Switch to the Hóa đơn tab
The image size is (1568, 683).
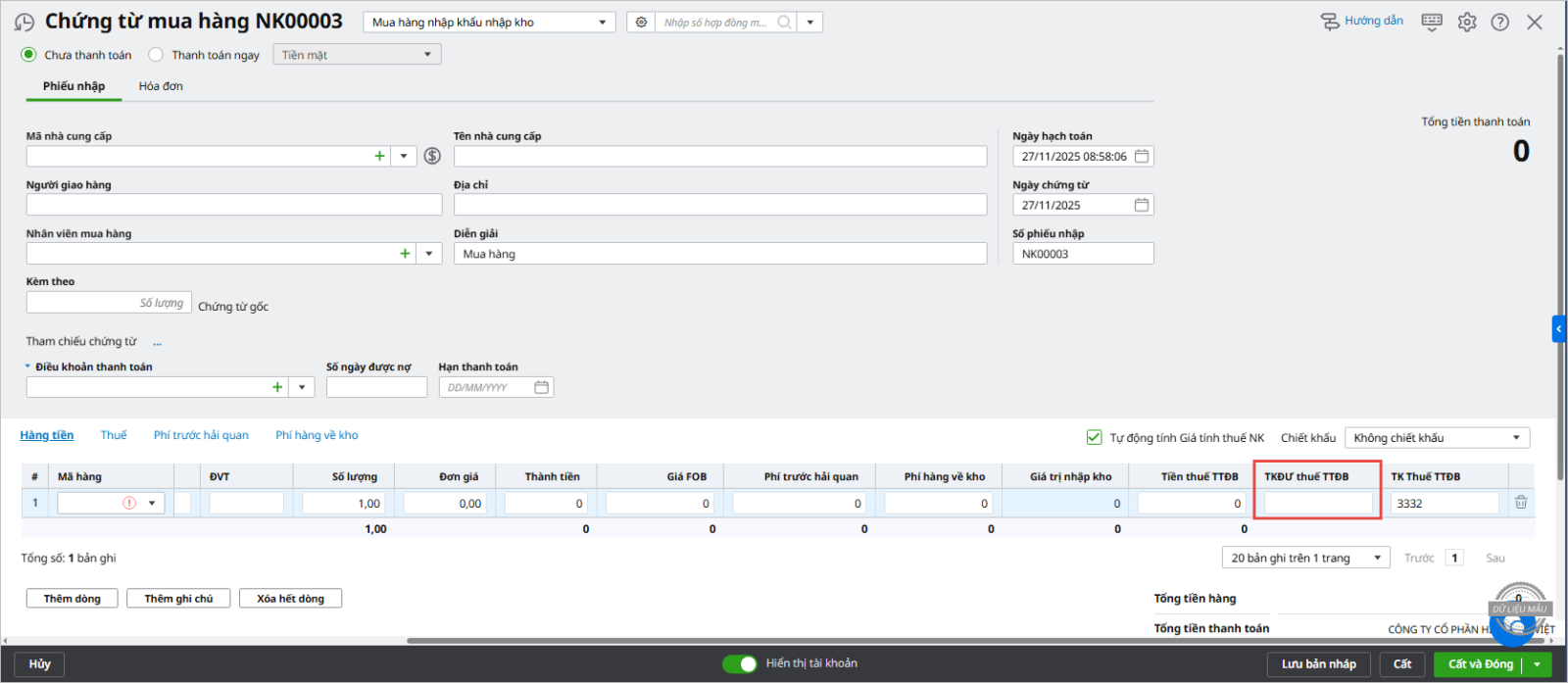click(161, 86)
